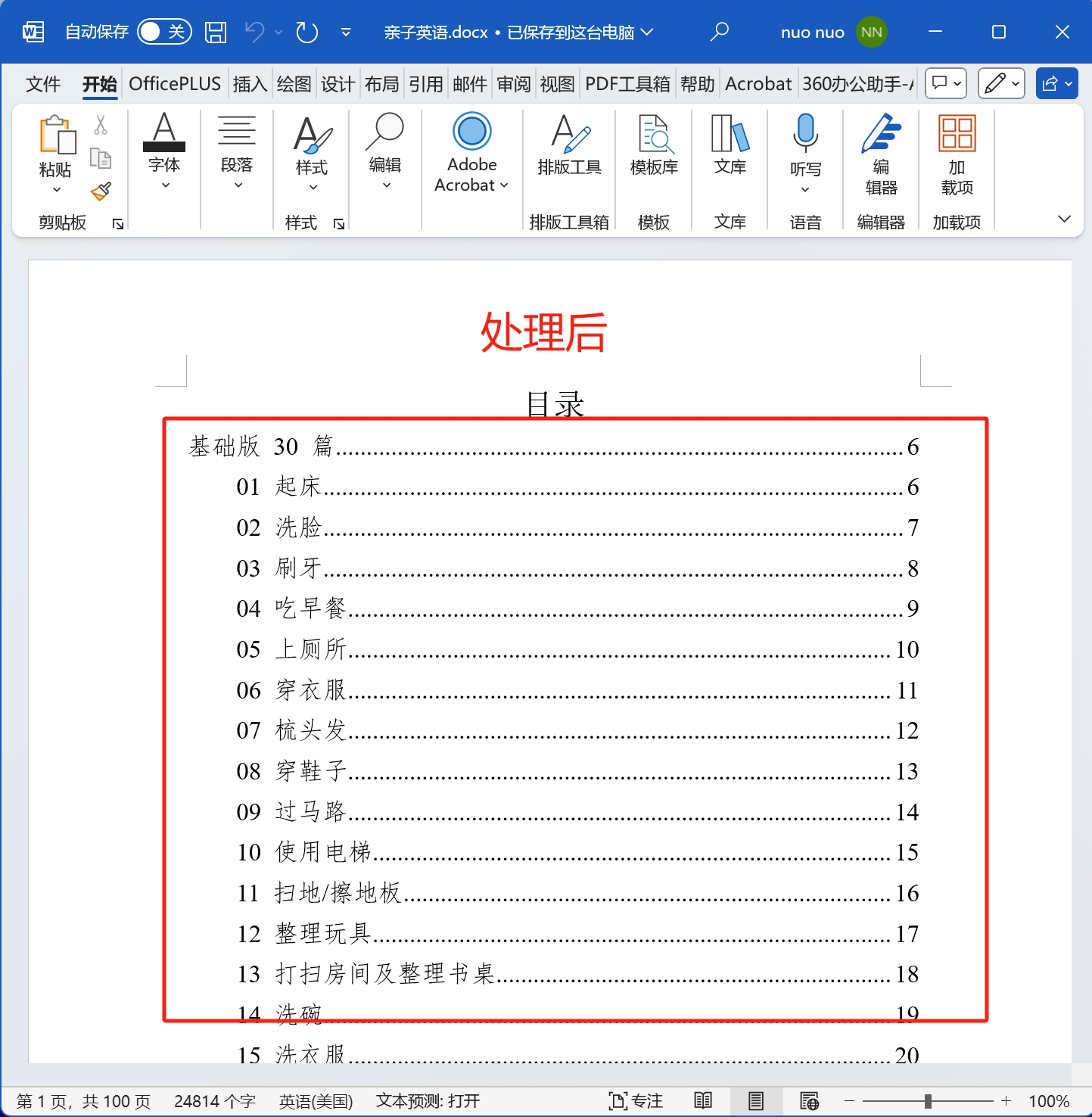Open the 设计 ribbon tab

point(338,84)
